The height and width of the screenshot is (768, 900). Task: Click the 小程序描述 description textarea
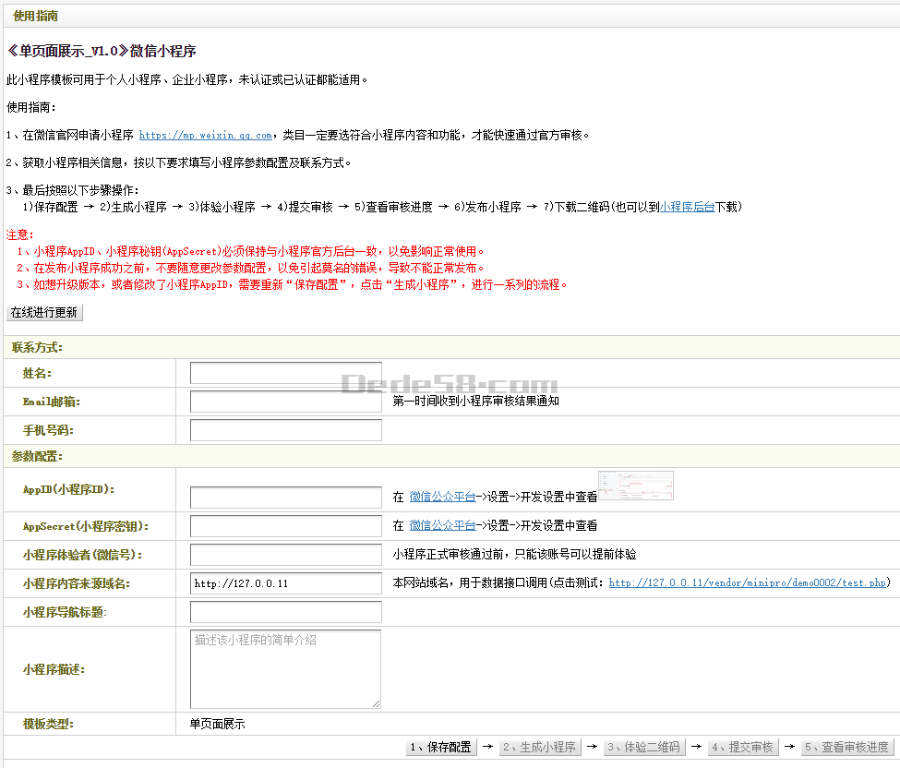[x=283, y=670]
